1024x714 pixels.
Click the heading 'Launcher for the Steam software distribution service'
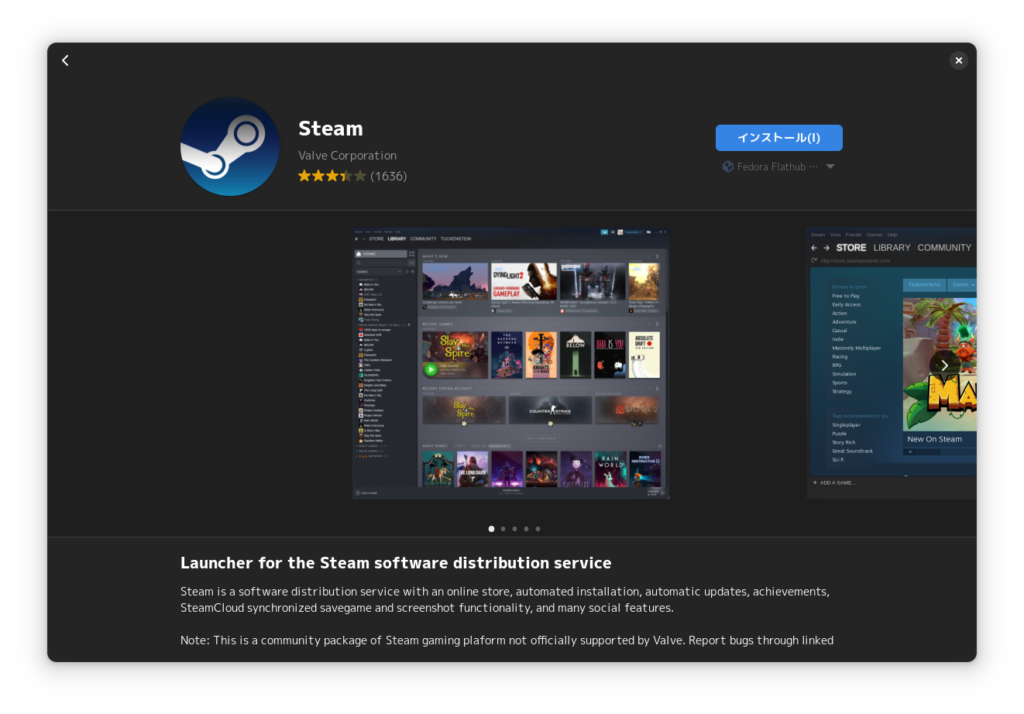point(396,563)
